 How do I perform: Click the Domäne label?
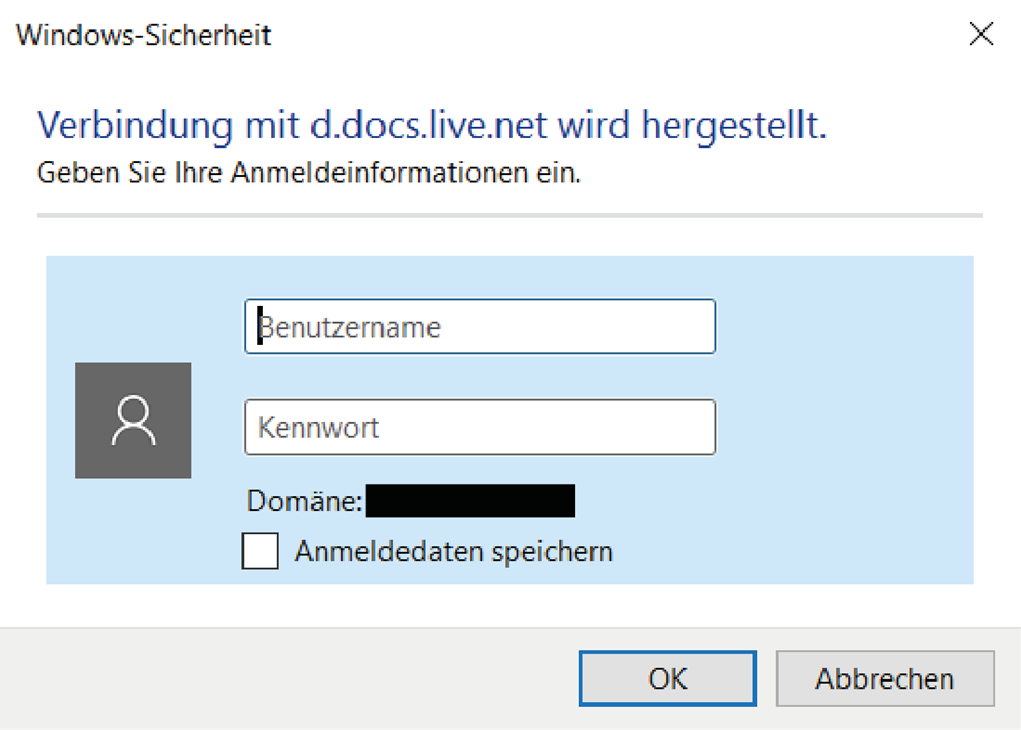pyautogui.click(x=304, y=500)
